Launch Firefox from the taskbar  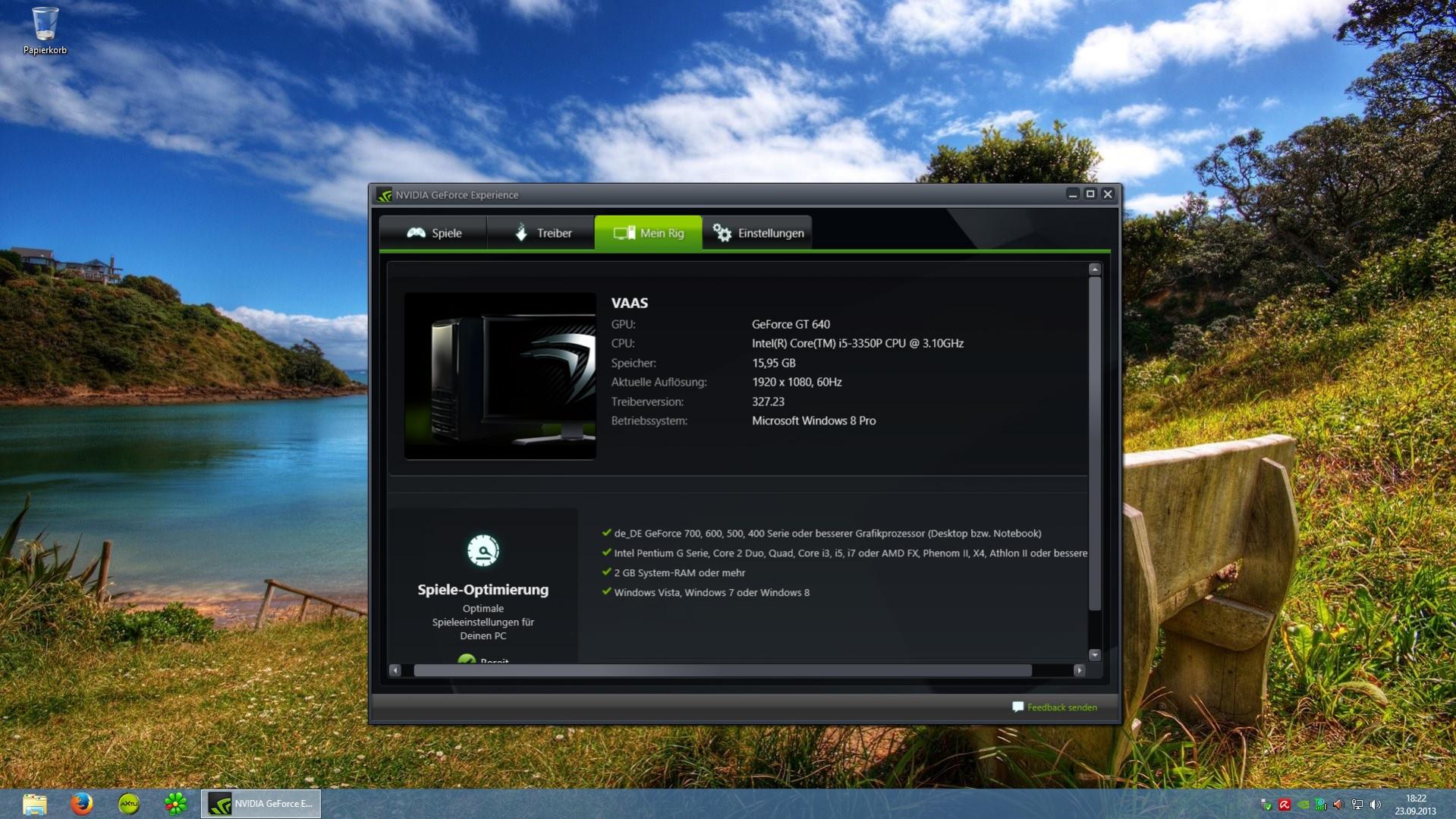[81, 804]
